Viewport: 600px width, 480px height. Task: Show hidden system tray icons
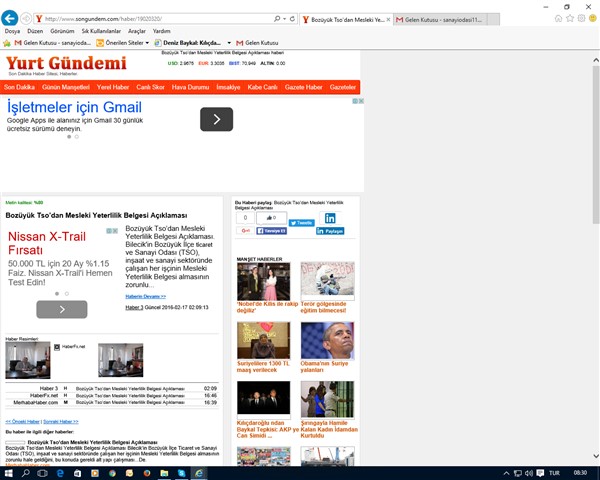(506, 473)
